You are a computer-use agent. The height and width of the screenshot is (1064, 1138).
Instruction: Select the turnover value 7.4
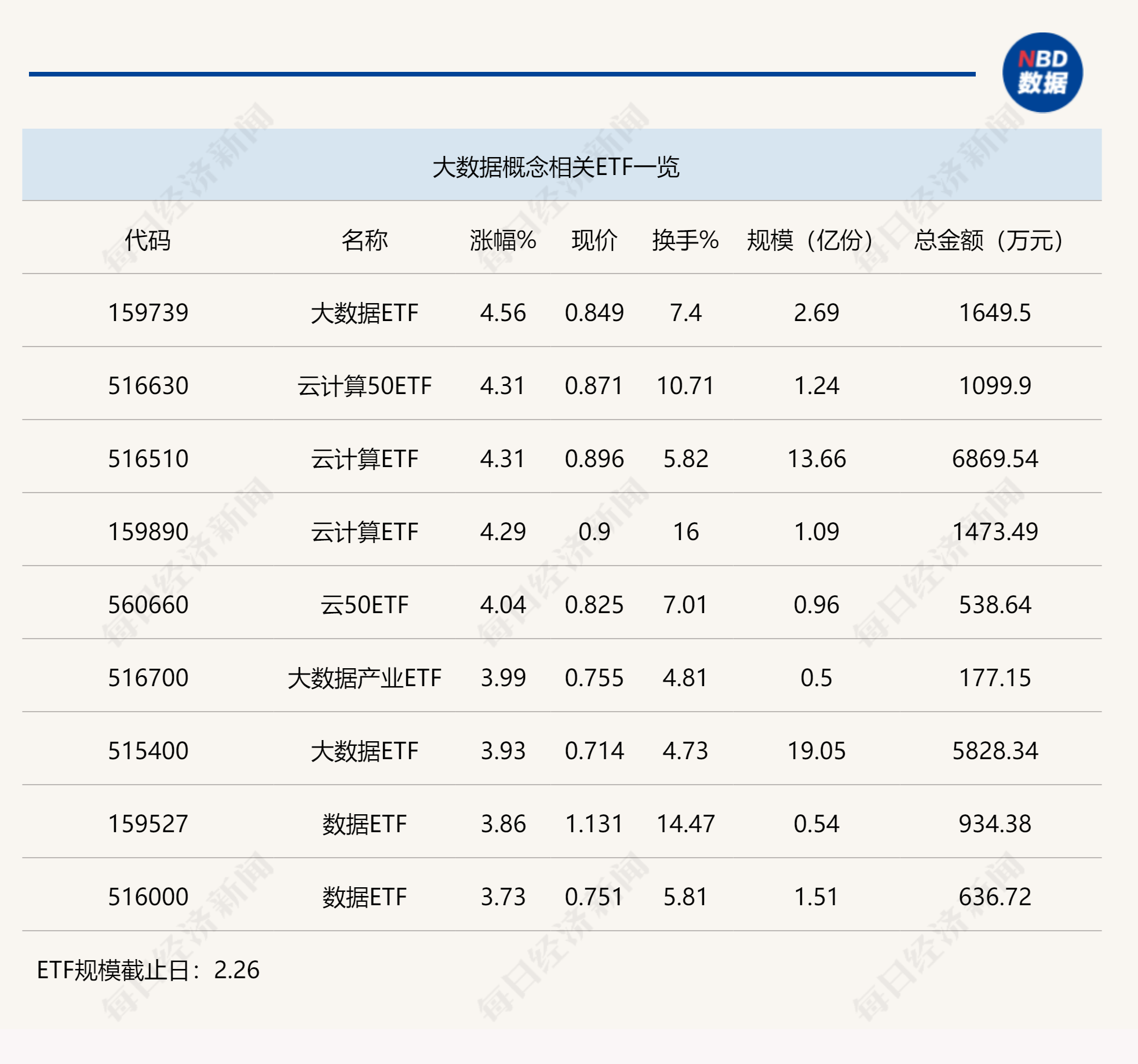(x=685, y=313)
